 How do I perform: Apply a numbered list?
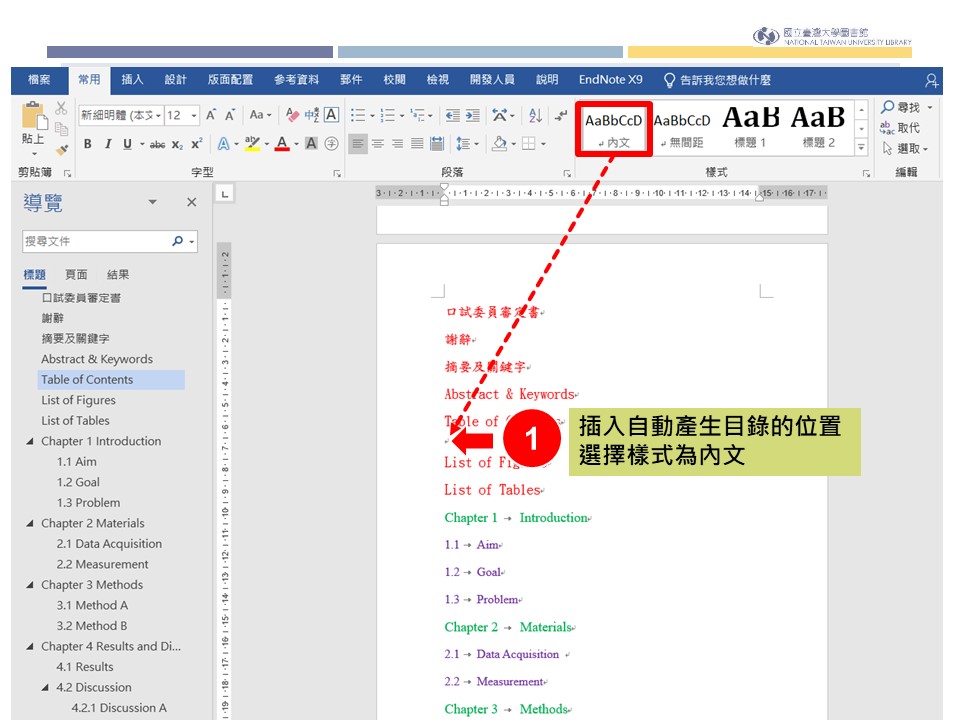click(x=388, y=115)
